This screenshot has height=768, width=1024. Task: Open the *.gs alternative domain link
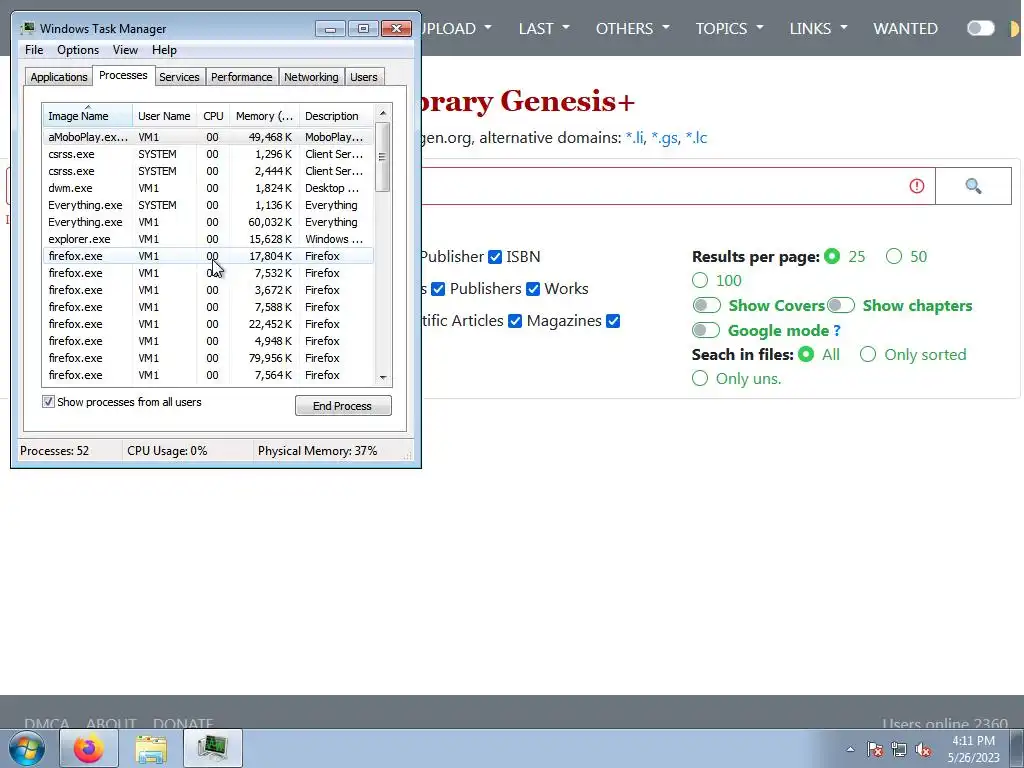coord(664,138)
